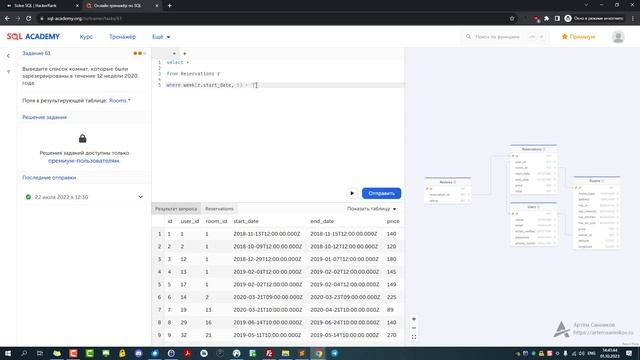Click the cell 2020-03-21T09:00:00.000Z
640x360 pixels.
(268, 297)
